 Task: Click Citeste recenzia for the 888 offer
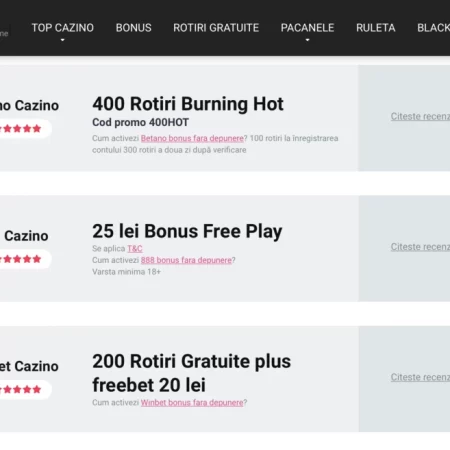coord(420,247)
